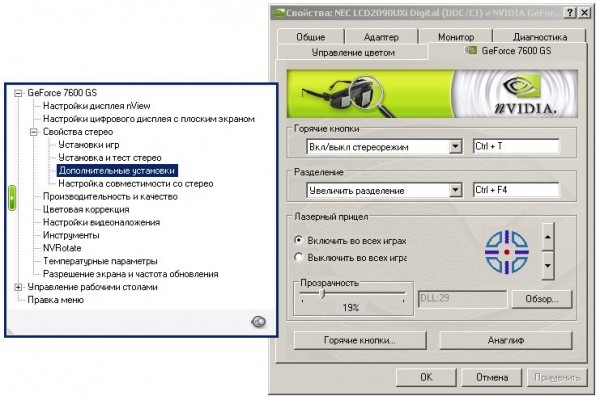Switch to the 'Адаптер' tab
Image resolution: width=600 pixels, height=400 pixels.
(381, 37)
